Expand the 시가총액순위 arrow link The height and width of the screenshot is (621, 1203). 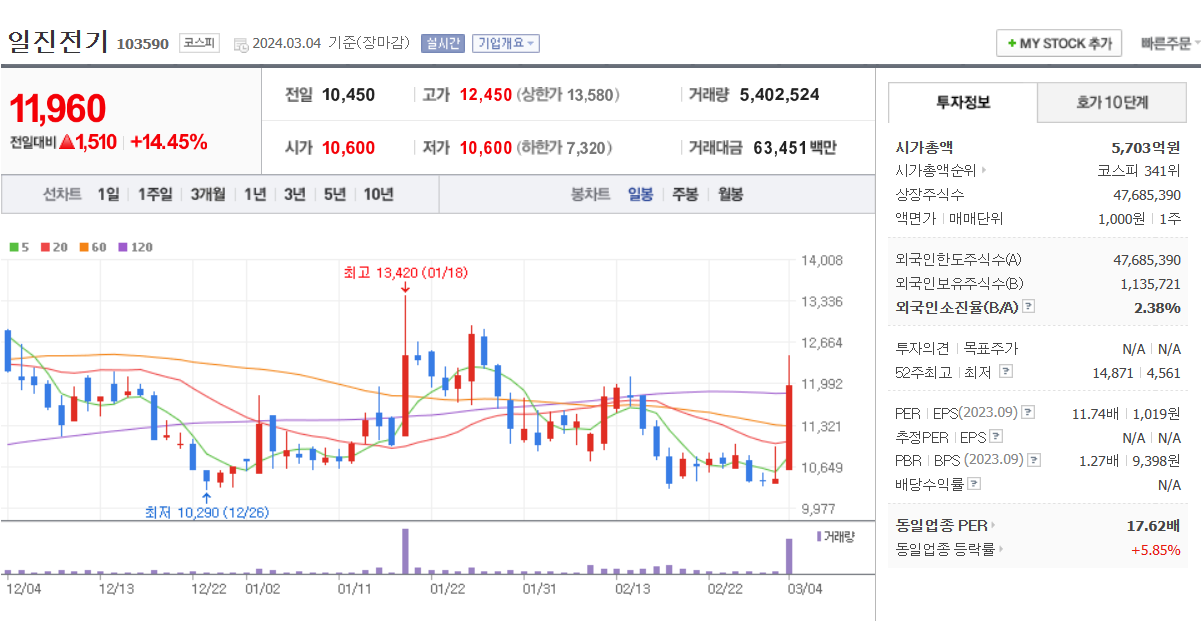point(984,170)
